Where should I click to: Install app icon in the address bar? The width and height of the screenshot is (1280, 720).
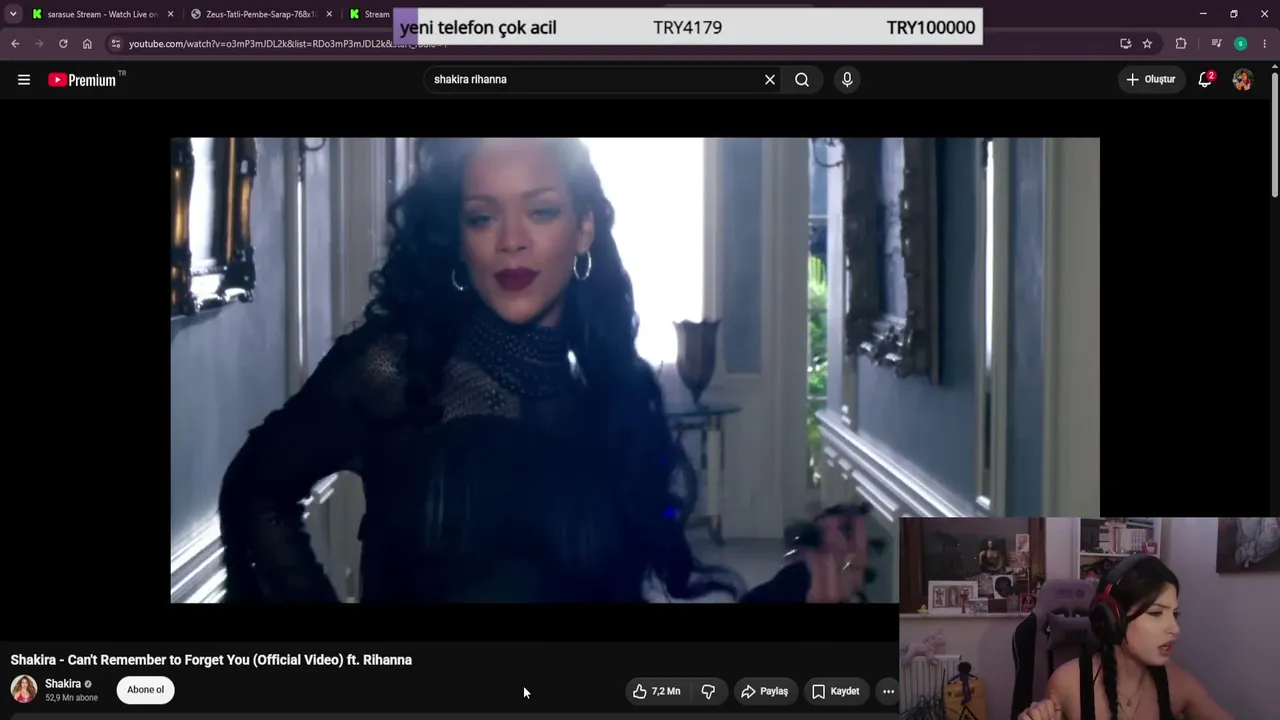pos(1126,44)
